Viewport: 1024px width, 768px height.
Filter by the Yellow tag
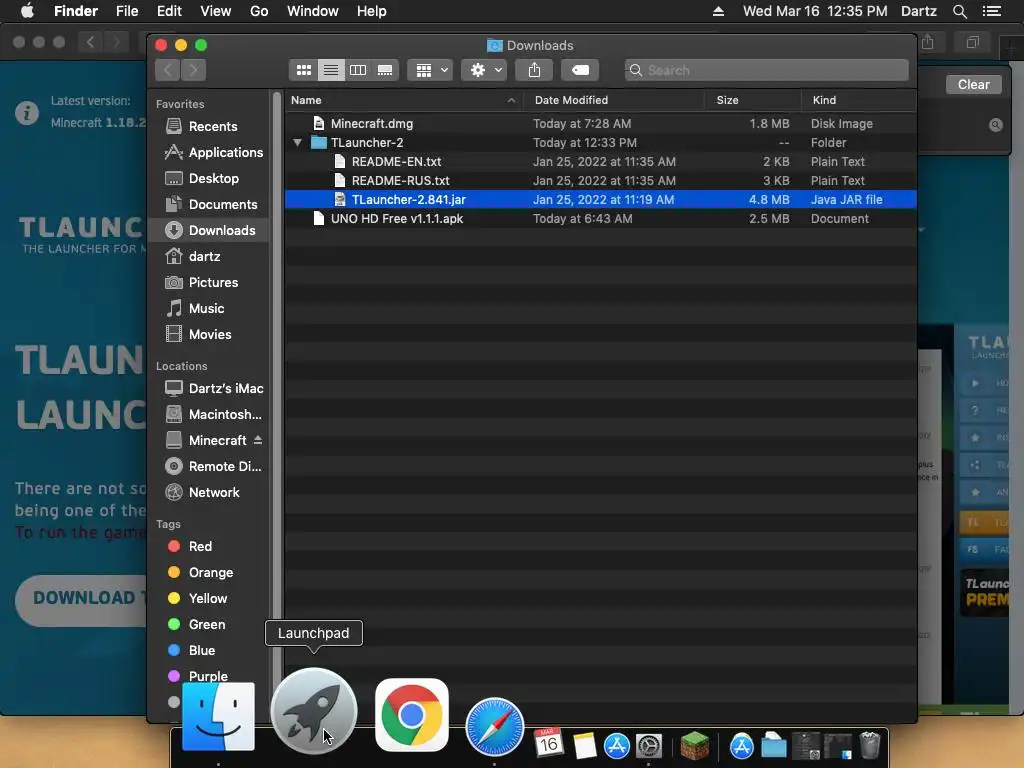pyautogui.click(x=209, y=599)
